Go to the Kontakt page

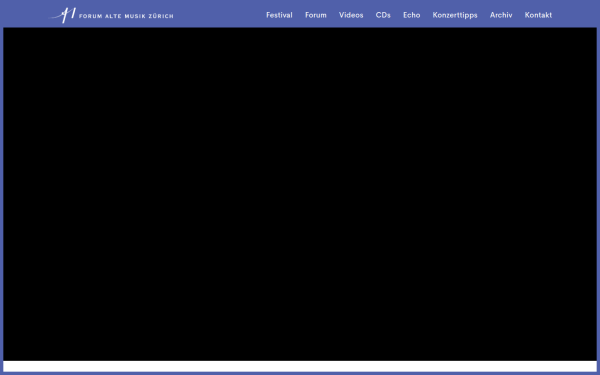[x=538, y=15]
